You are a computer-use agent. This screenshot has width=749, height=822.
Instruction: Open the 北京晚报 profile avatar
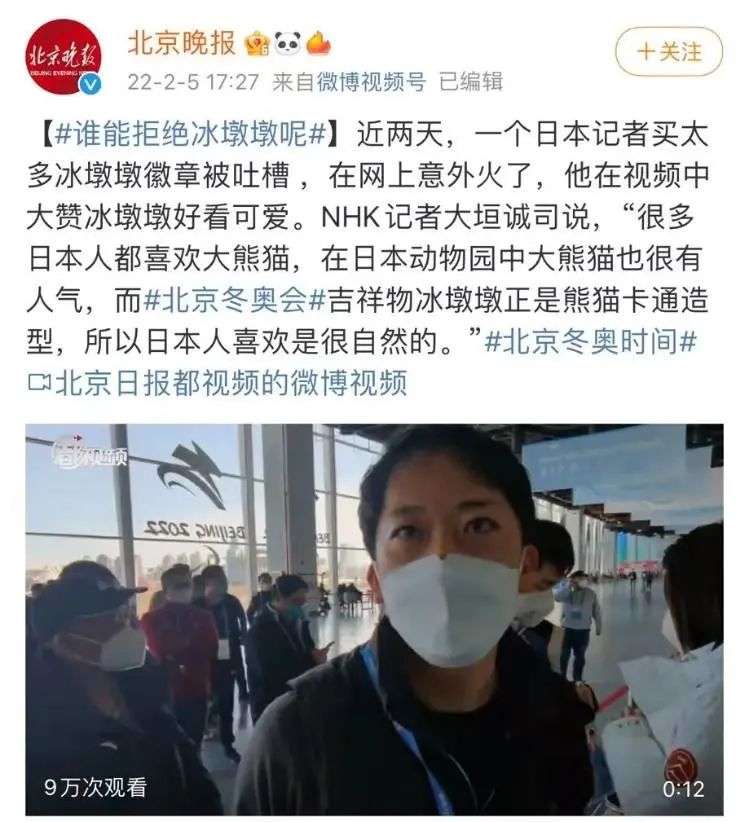pos(64,57)
